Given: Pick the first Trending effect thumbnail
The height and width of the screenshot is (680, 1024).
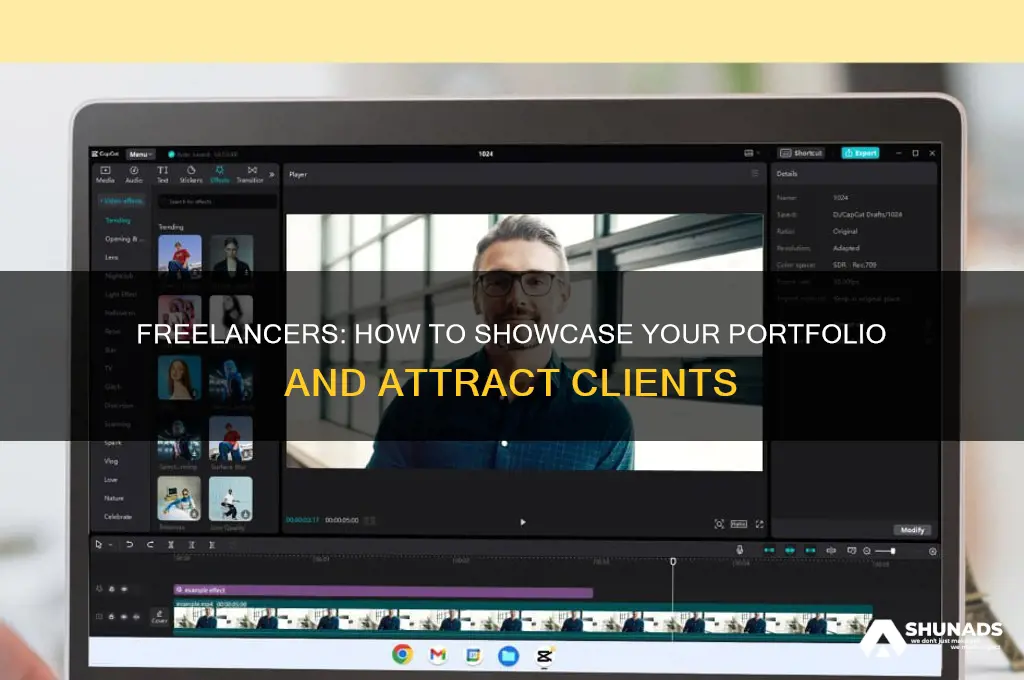Looking at the screenshot, I should (x=180, y=257).
